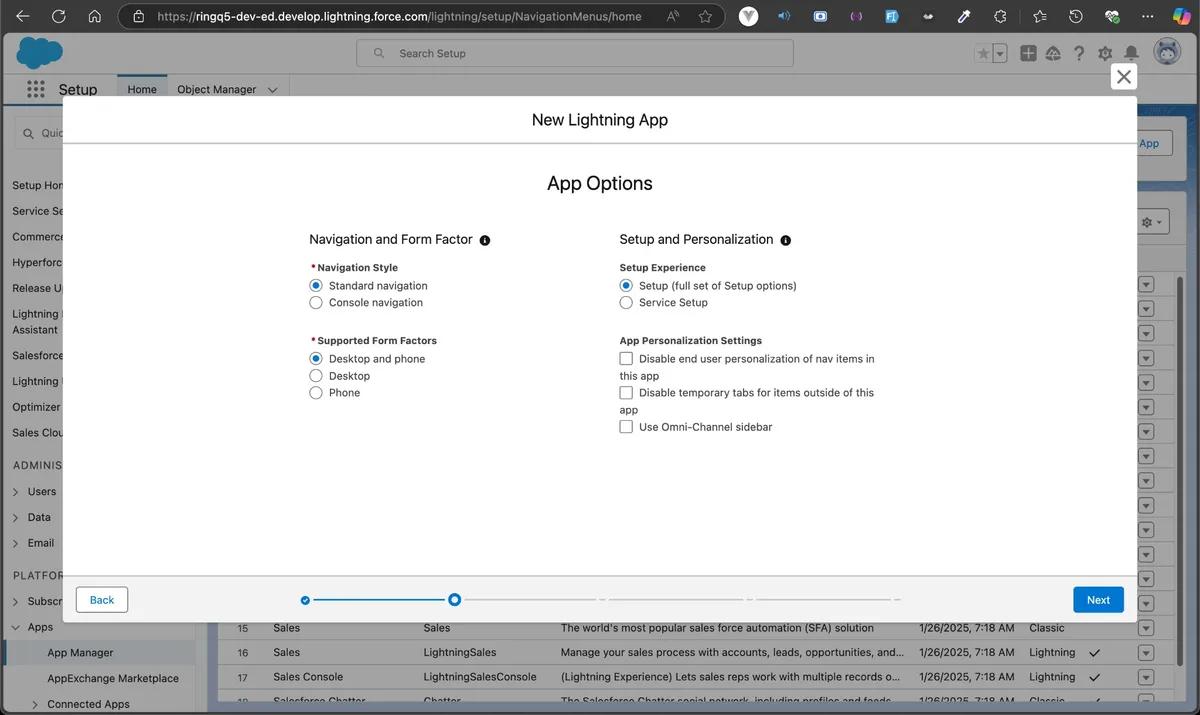Collapse the Apps tree node

coord(16,627)
